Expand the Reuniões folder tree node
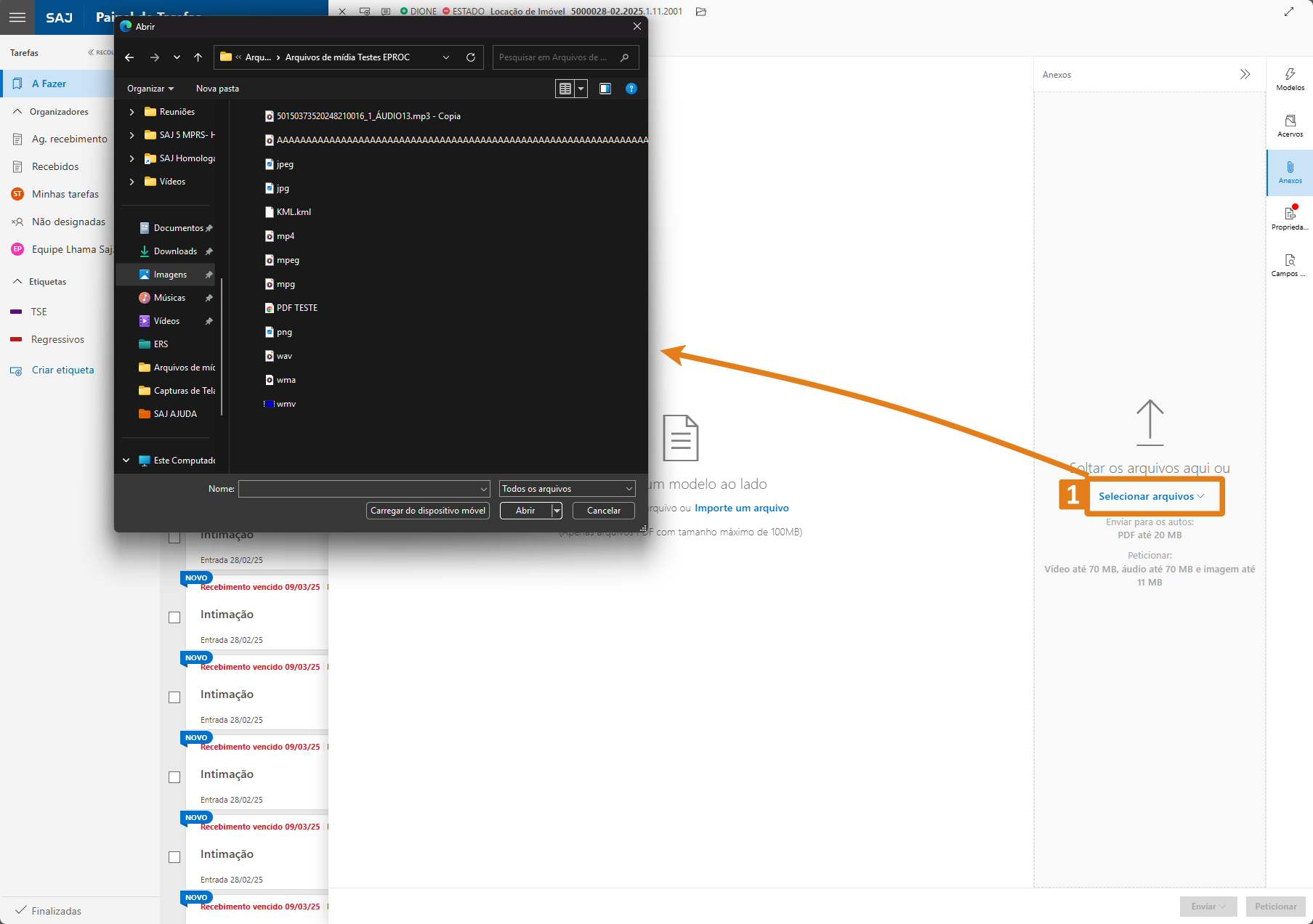The height and width of the screenshot is (924, 1313). point(132,112)
